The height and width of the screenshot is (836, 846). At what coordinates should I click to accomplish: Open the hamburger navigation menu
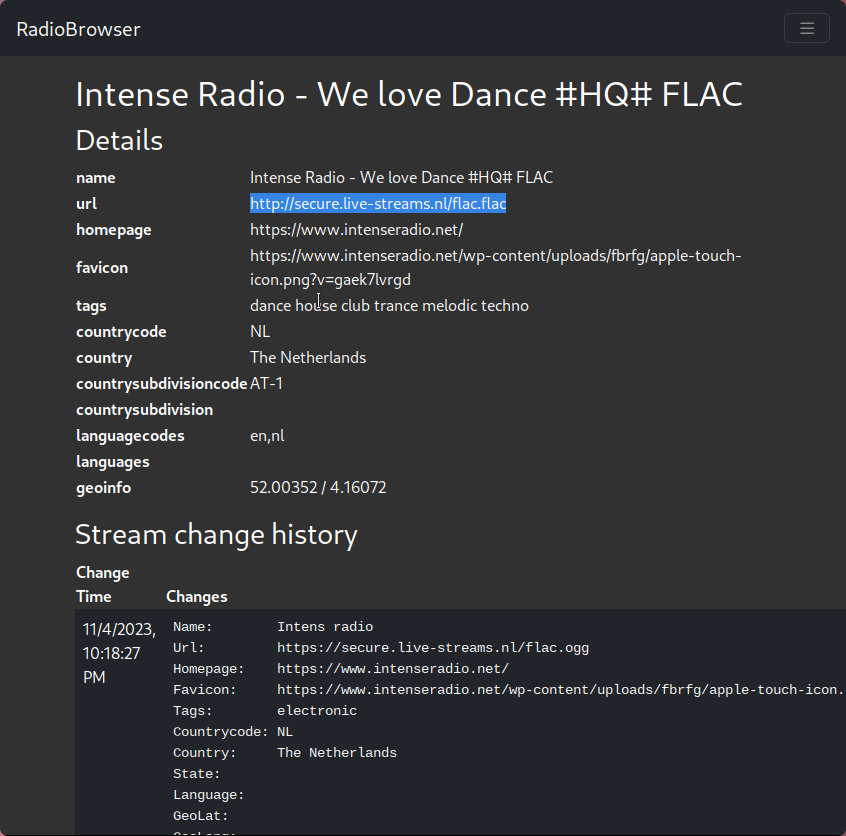[x=807, y=28]
